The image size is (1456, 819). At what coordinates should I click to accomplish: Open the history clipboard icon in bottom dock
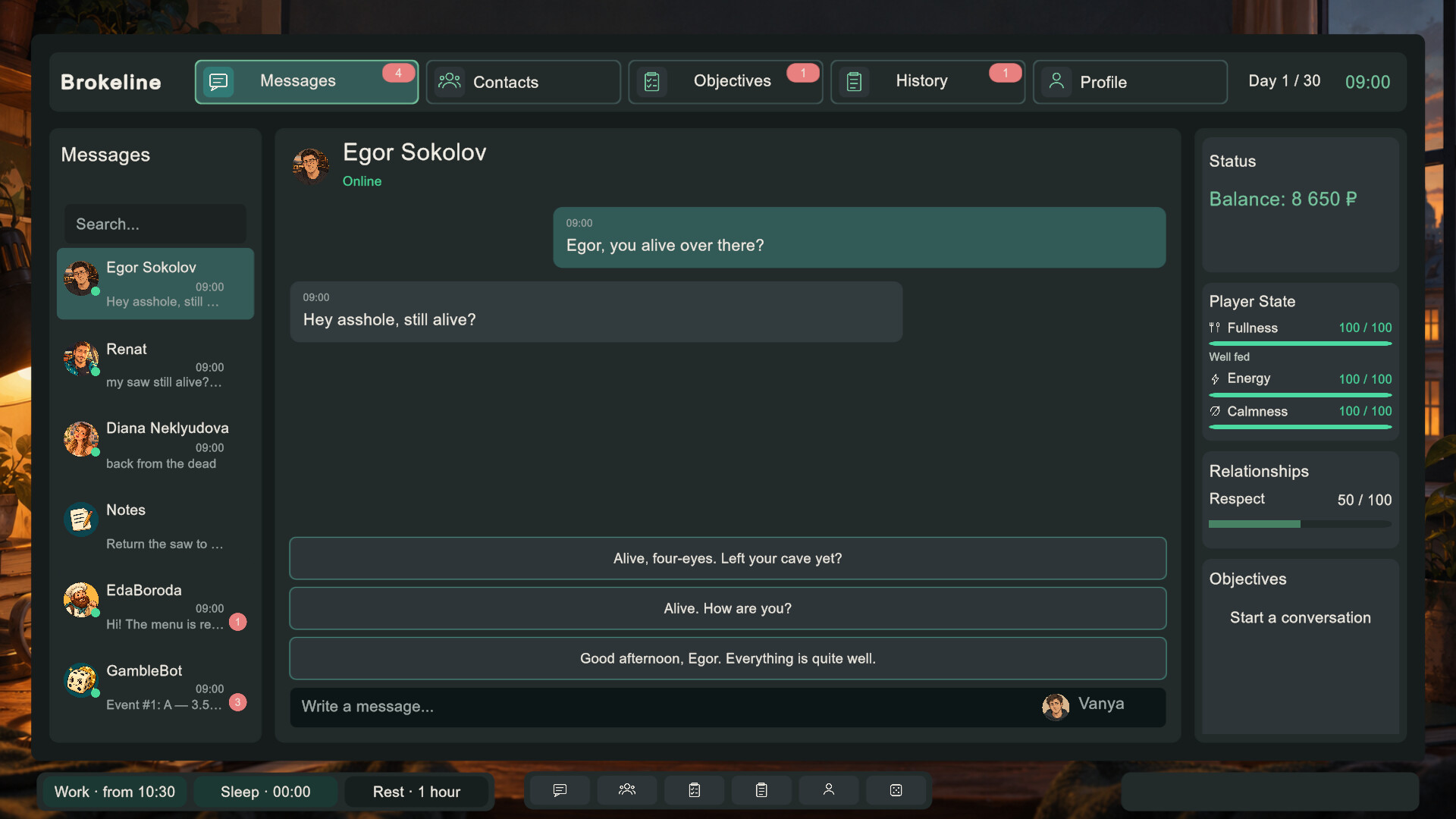click(x=761, y=790)
